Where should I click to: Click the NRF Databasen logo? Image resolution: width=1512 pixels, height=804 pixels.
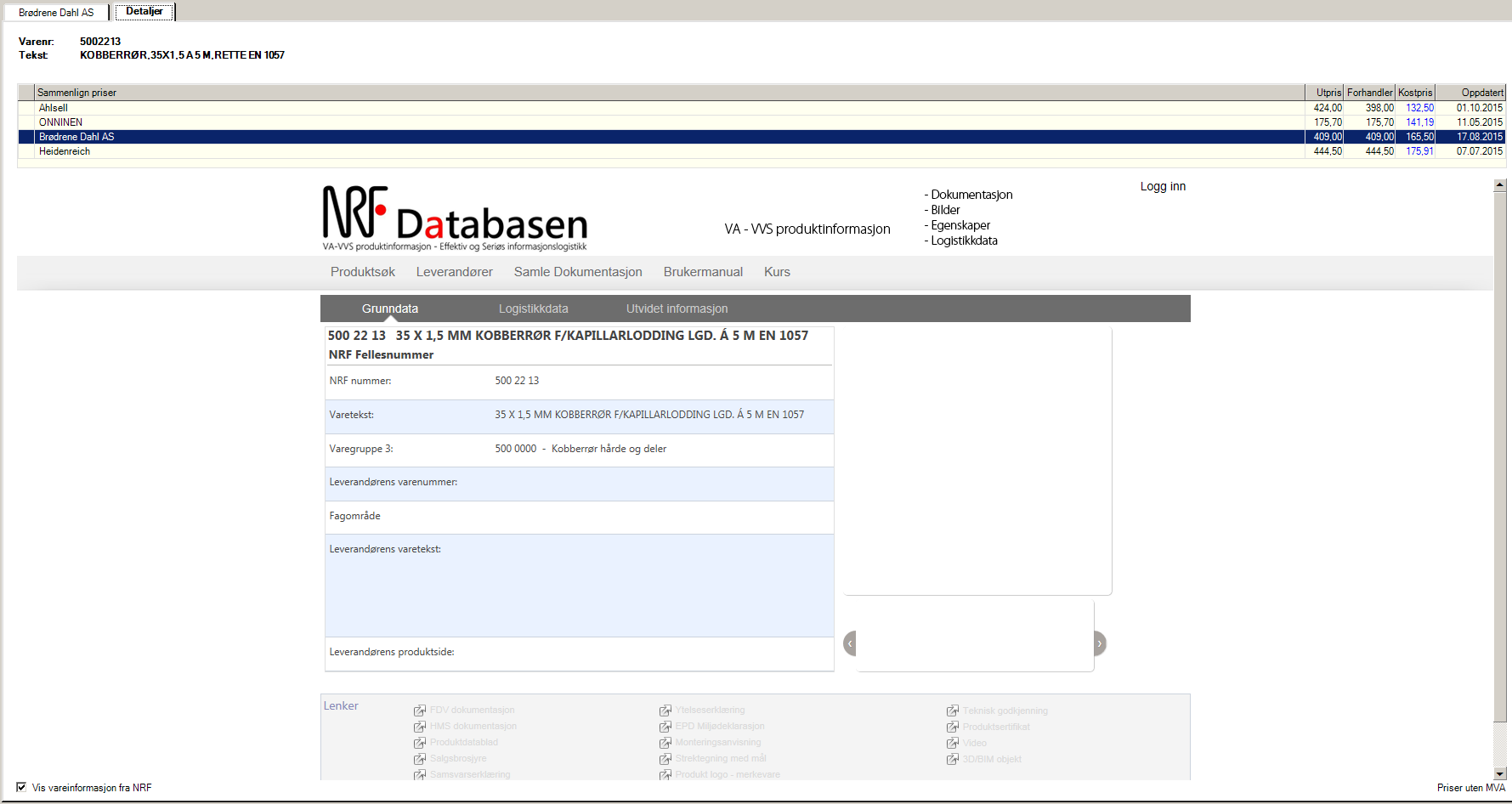(x=455, y=218)
